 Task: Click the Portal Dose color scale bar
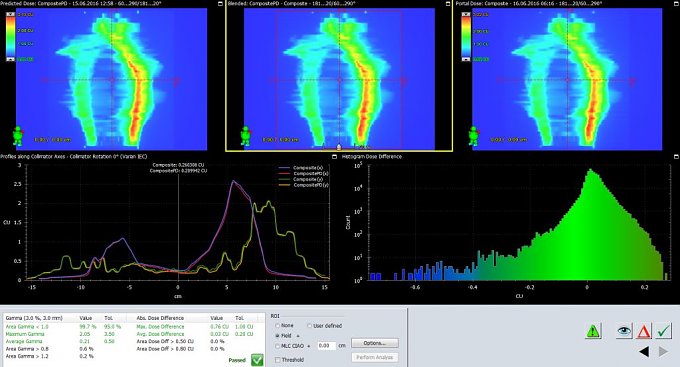point(466,37)
